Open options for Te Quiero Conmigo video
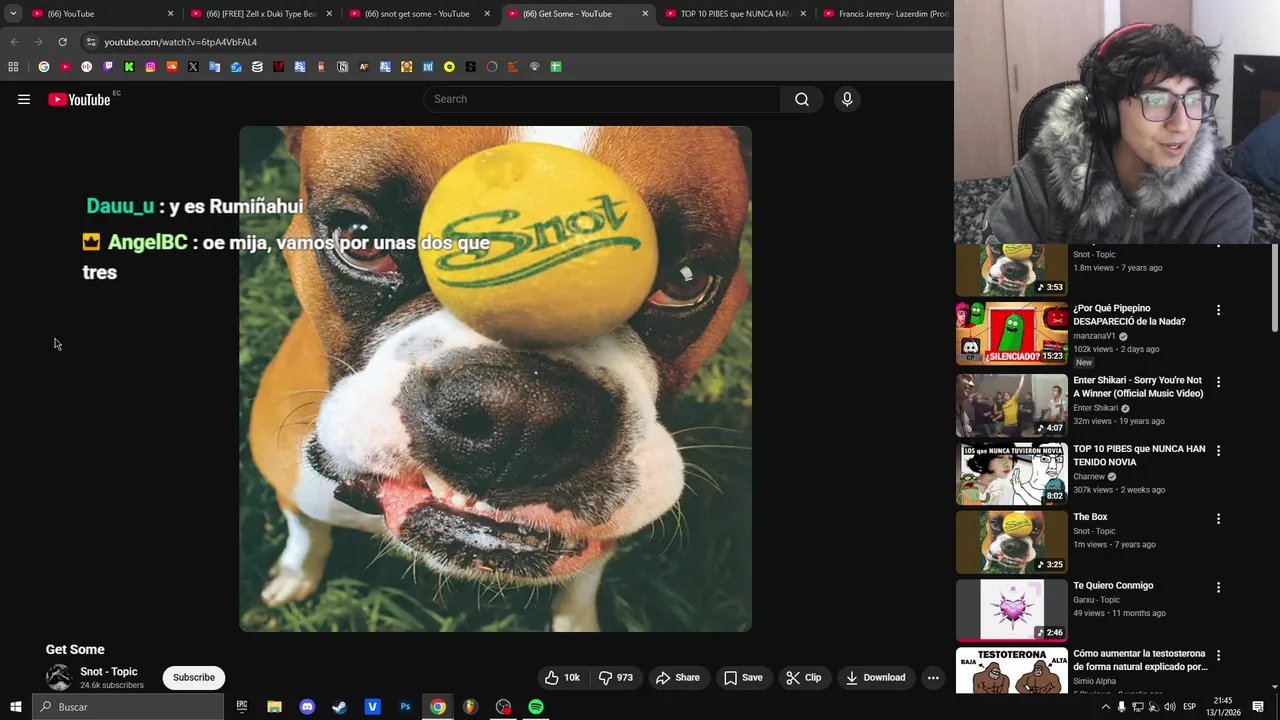 pyautogui.click(x=1218, y=587)
